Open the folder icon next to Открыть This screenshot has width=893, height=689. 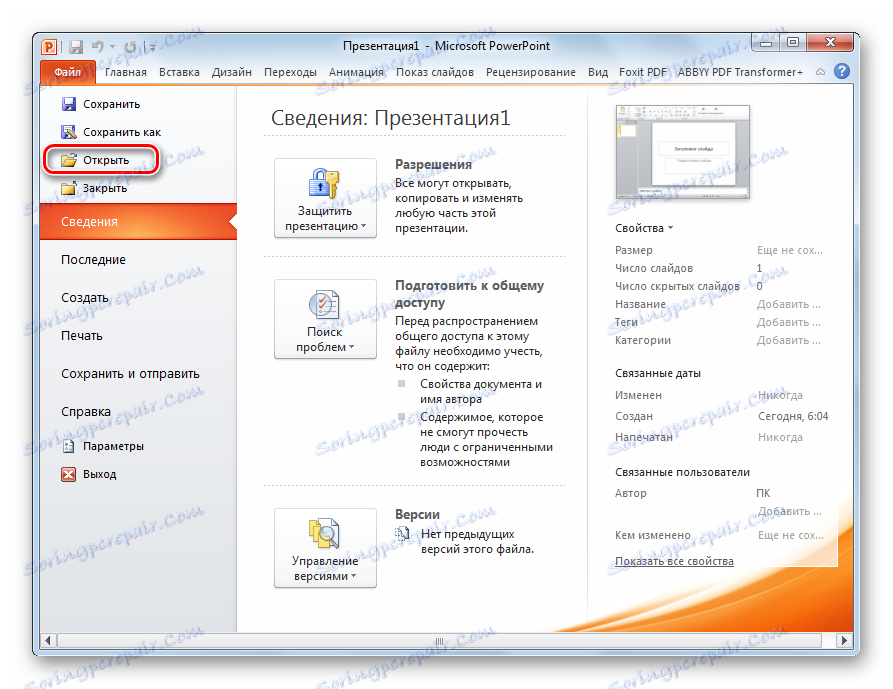(69, 160)
